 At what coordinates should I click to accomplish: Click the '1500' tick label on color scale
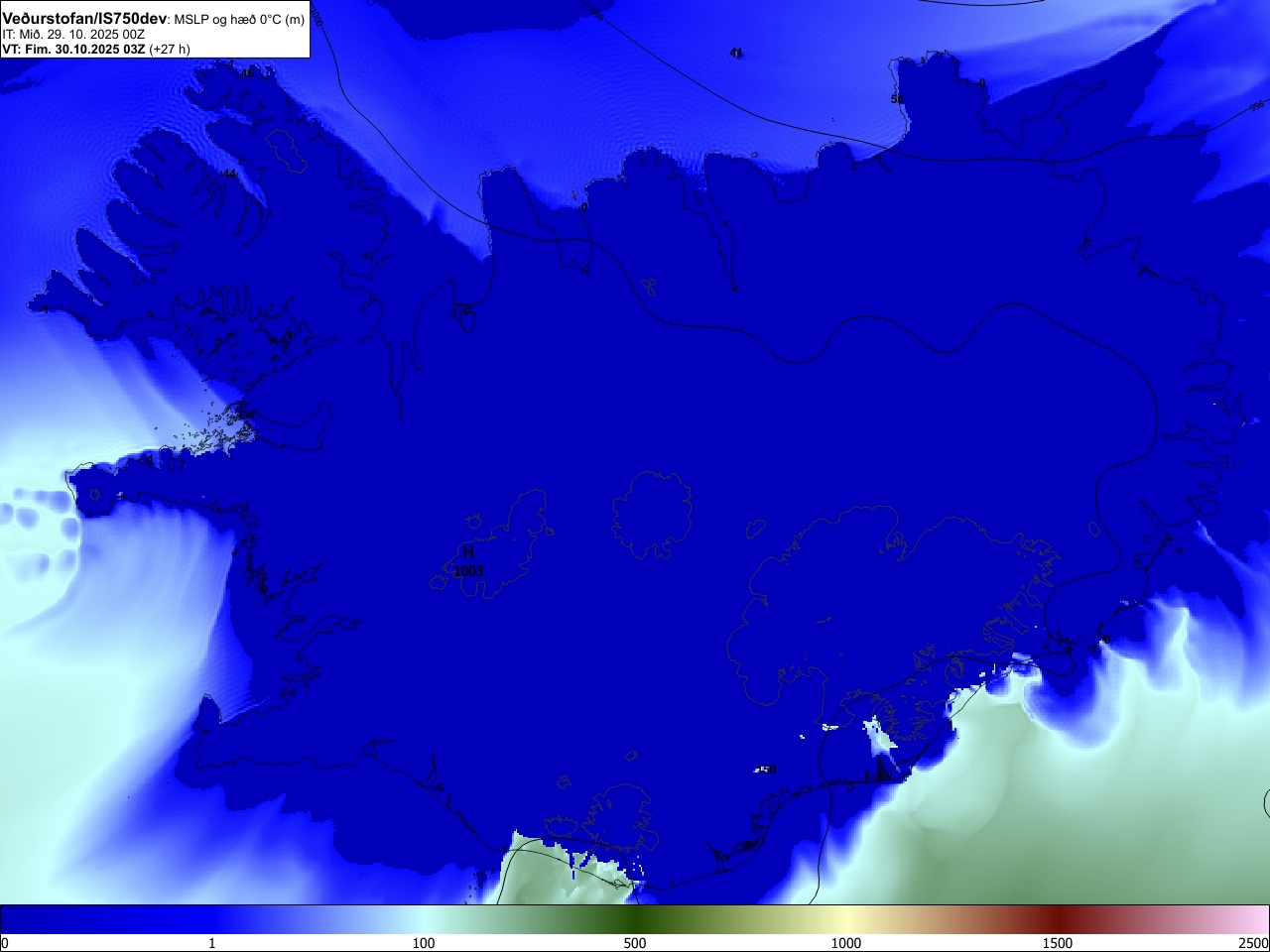click(x=1058, y=943)
